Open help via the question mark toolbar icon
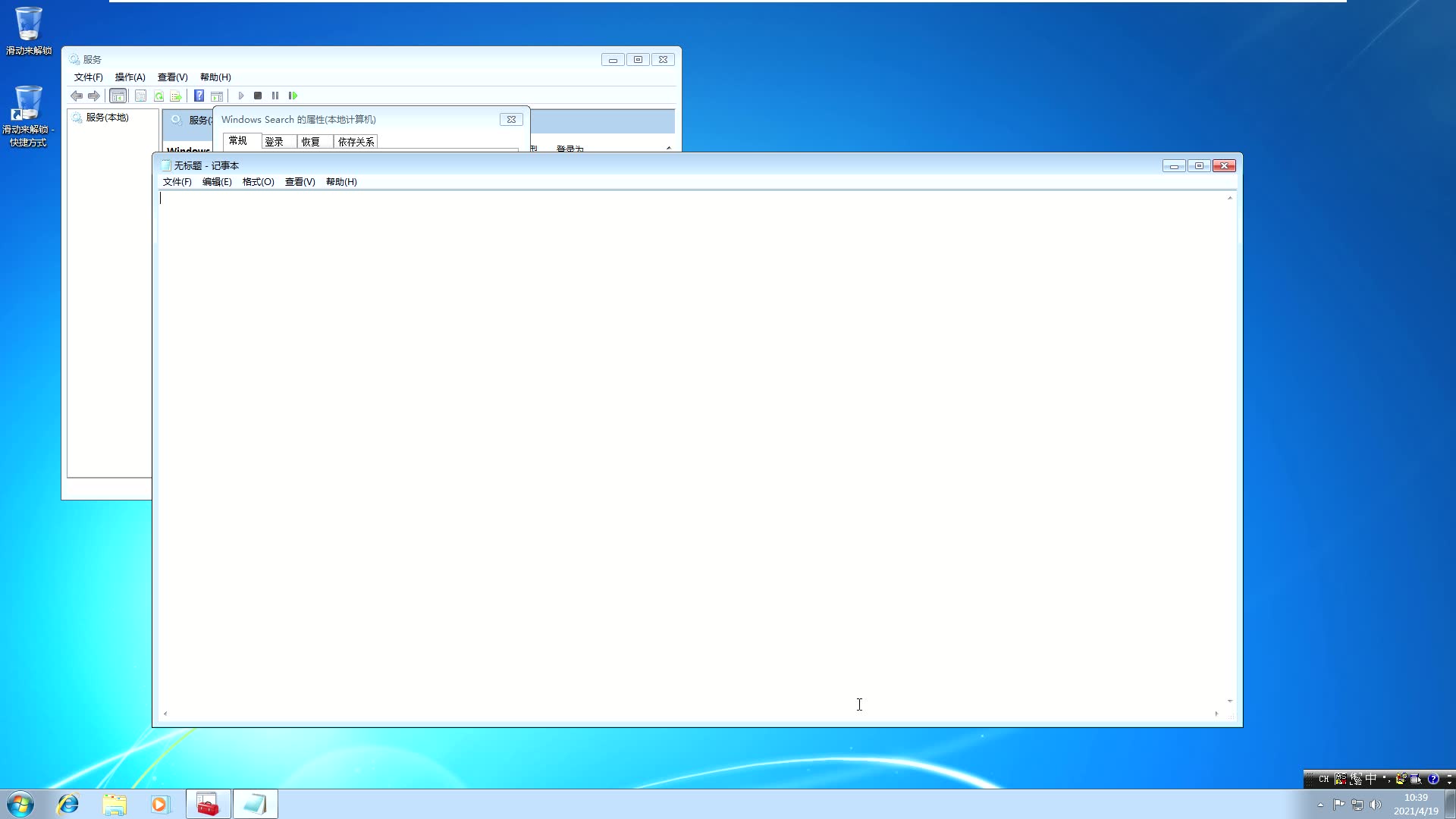1456x819 pixels. [x=199, y=96]
